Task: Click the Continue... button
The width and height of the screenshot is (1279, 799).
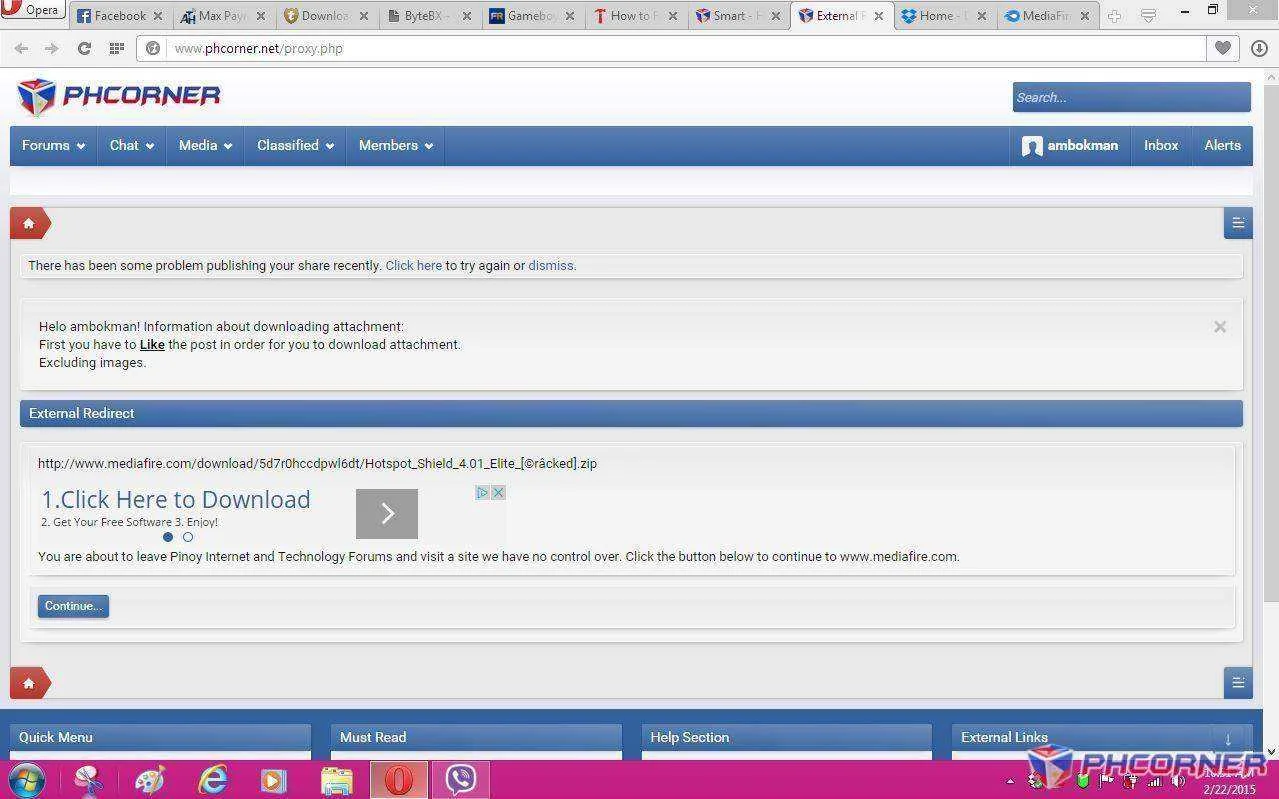Action: [73, 606]
